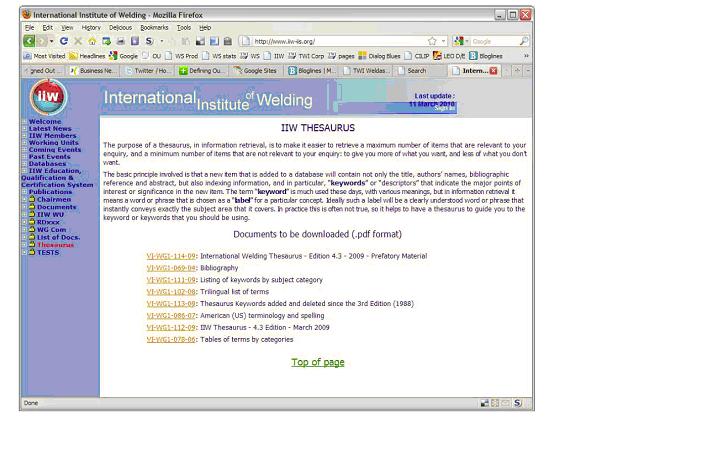
Task: Expand the Databases tree node
Action: (x=24, y=164)
